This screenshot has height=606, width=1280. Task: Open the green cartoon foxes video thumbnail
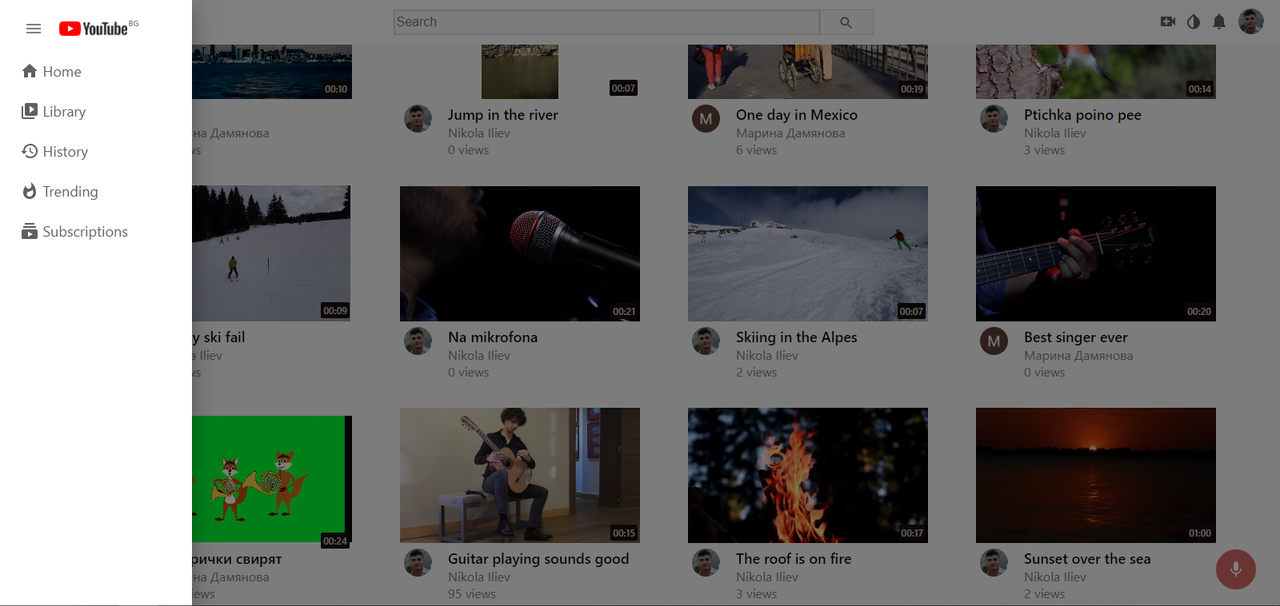(x=271, y=482)
